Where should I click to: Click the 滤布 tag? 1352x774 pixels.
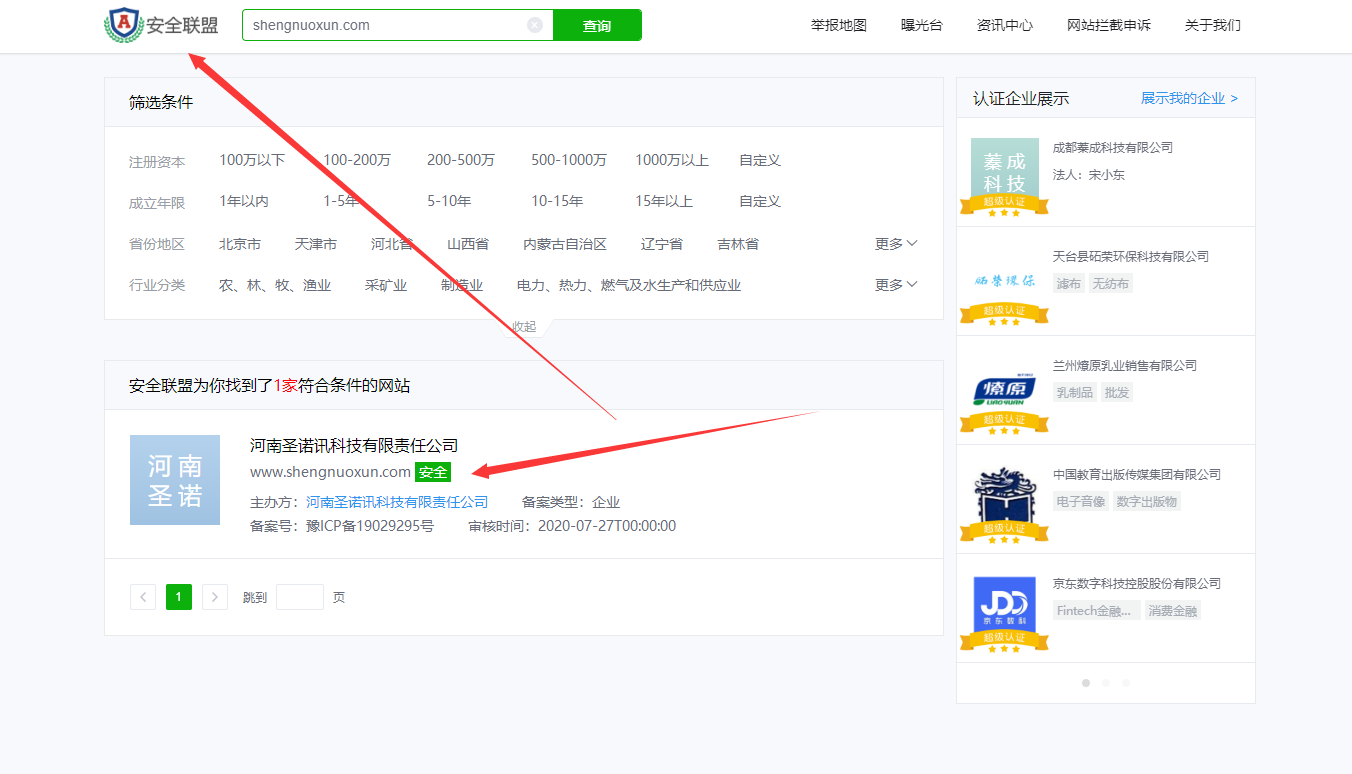click(1069, 284)
